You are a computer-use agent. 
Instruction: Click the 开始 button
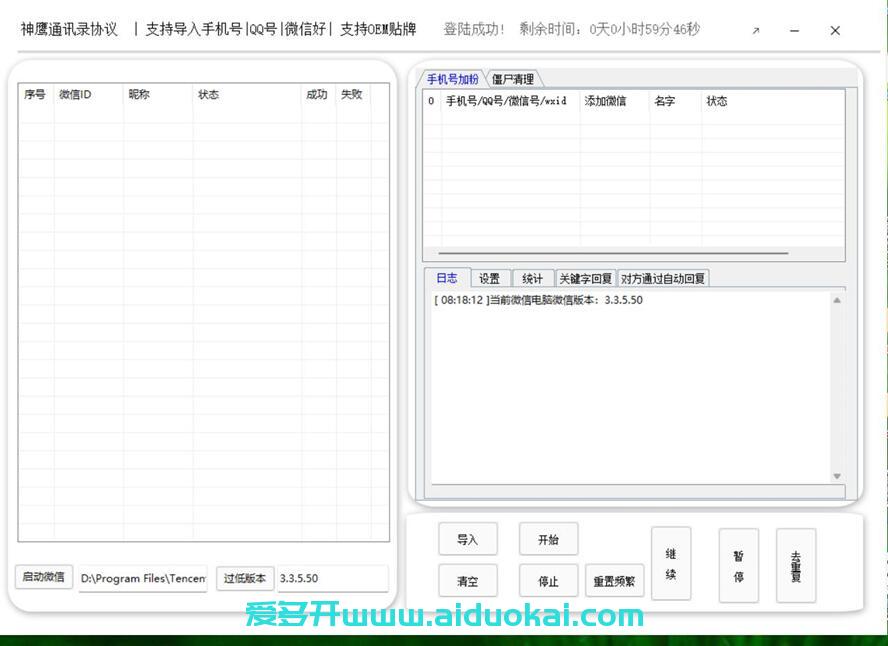(548, 539)
